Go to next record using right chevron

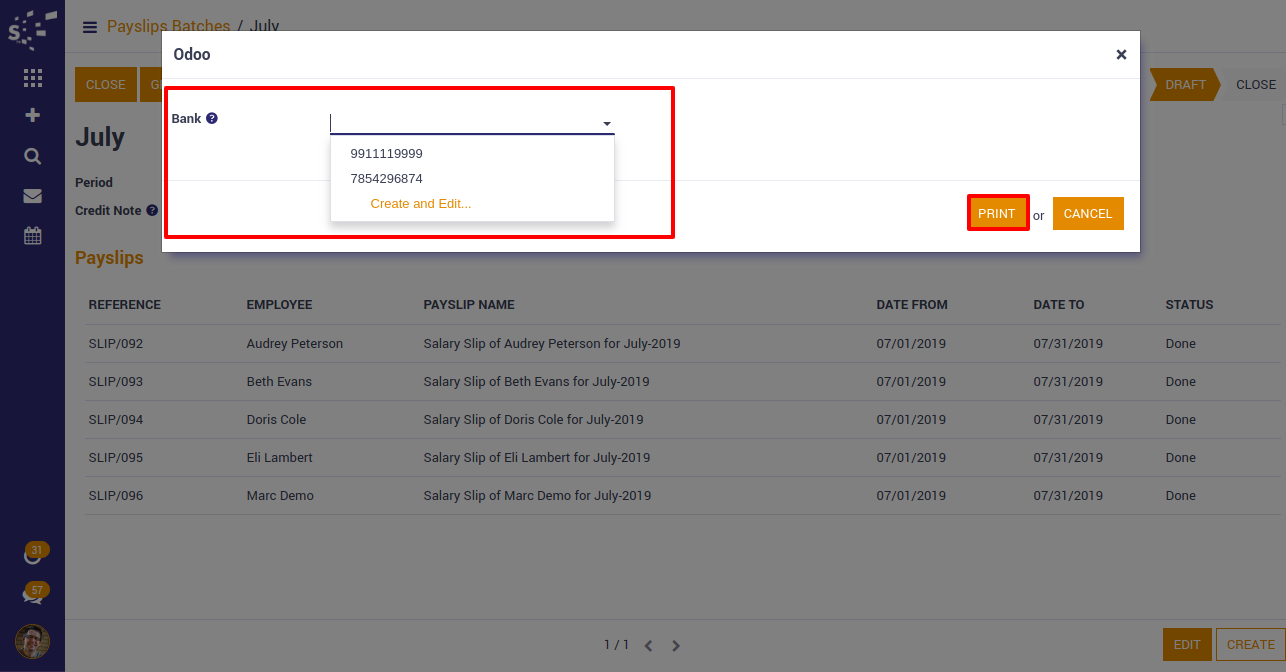676,646
